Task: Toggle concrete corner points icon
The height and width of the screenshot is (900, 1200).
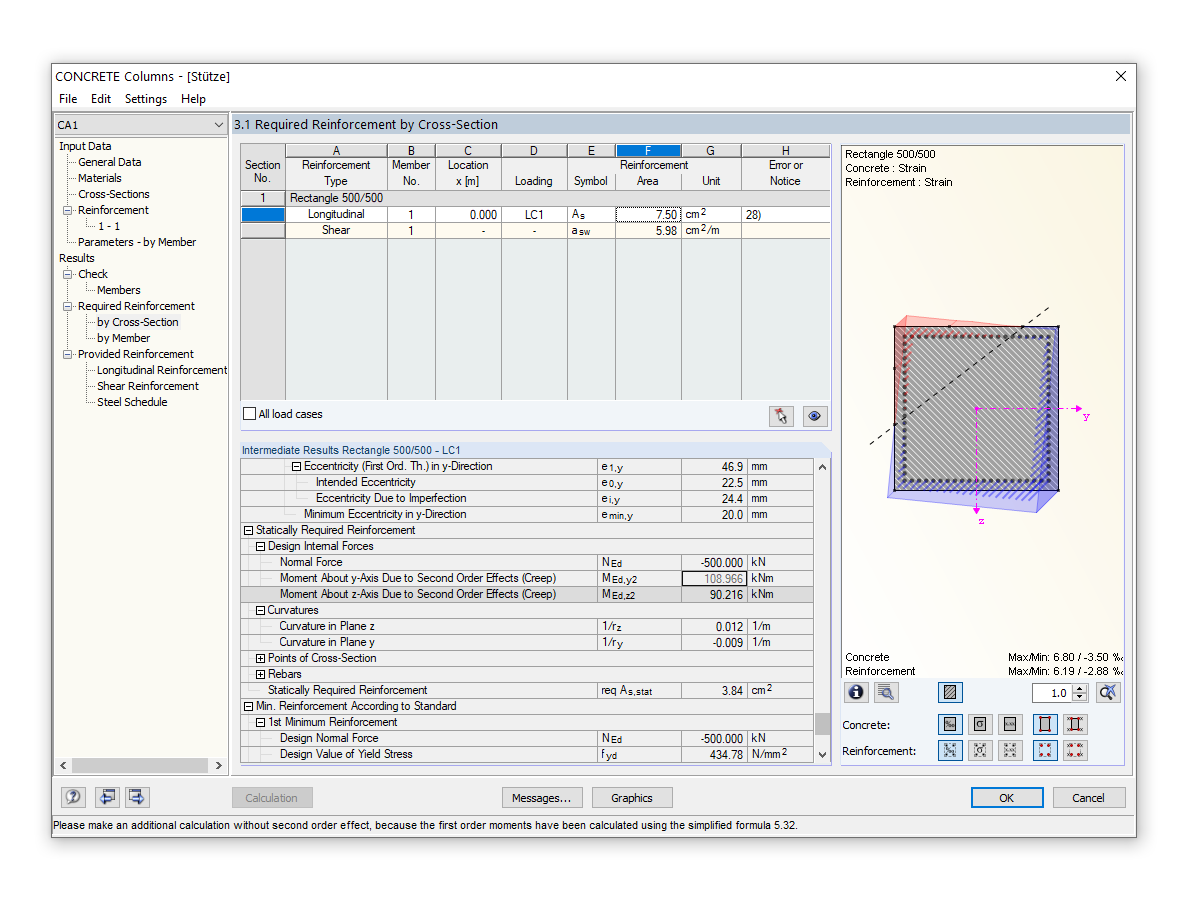Action: click(x=1045, y=724)
